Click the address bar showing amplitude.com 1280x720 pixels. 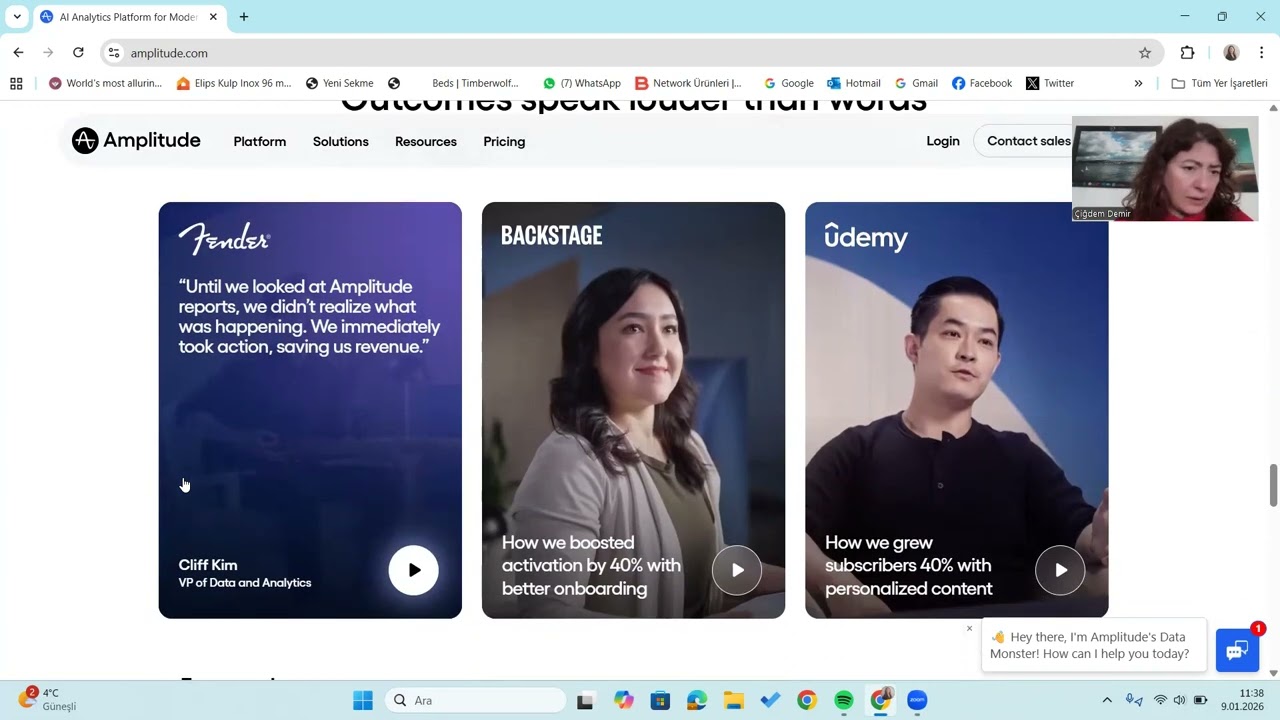[632, 53]
